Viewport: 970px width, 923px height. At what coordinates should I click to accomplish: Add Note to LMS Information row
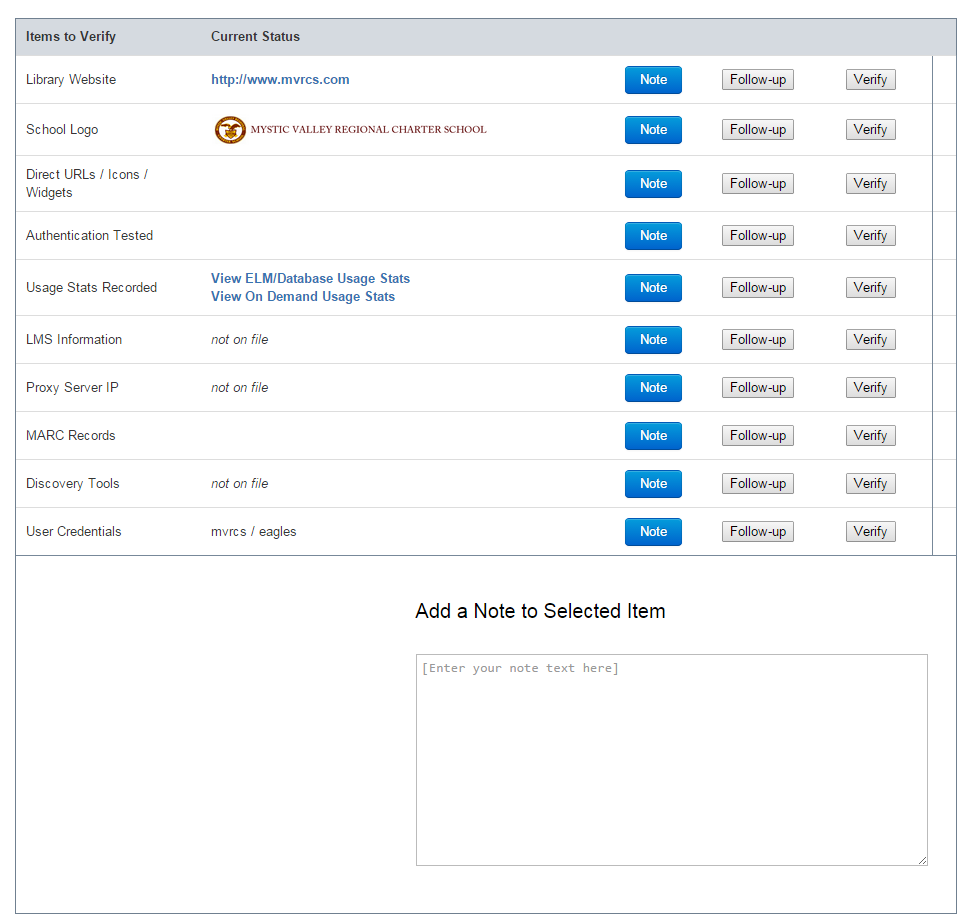[653, 340]
